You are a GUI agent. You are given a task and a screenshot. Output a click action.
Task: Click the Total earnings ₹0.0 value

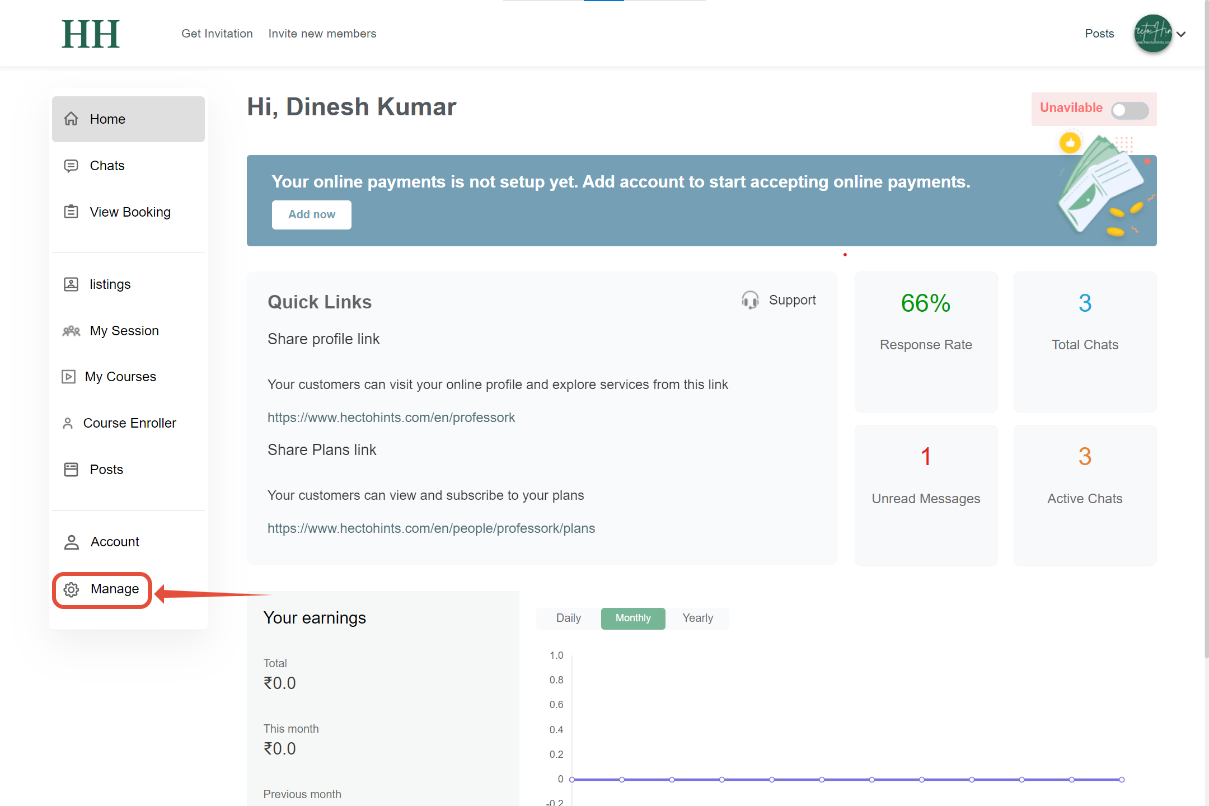[280, 684]
